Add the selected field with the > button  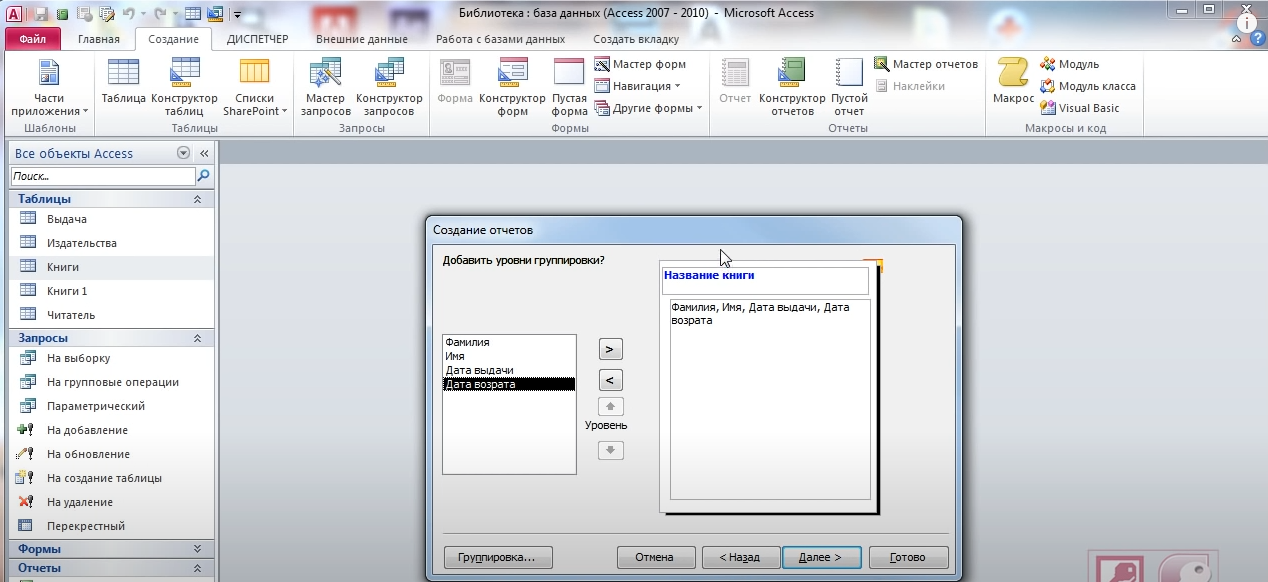[x=610, y=349]
